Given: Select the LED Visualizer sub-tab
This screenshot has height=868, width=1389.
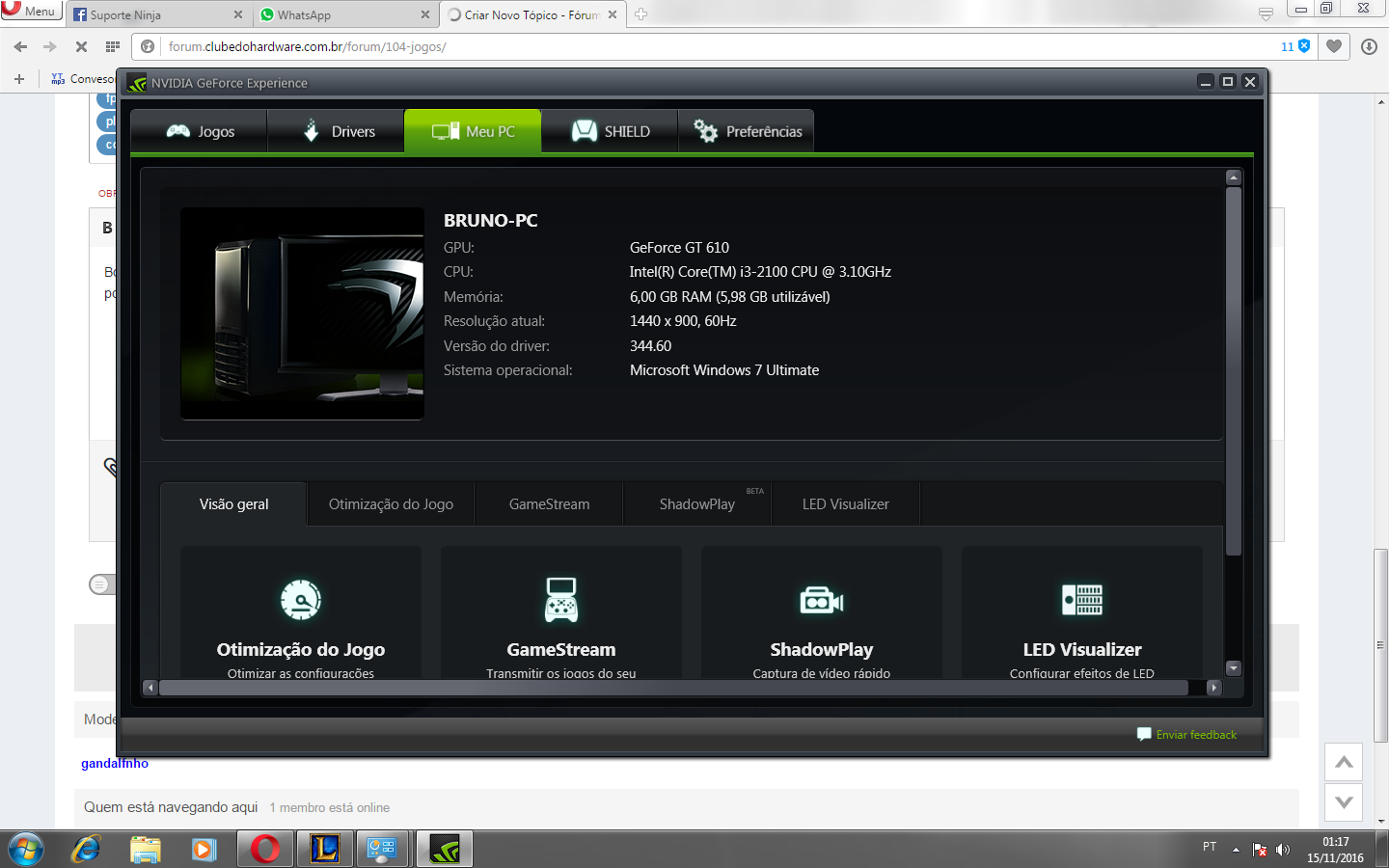Looking at the screenshot, I should 846,504.
